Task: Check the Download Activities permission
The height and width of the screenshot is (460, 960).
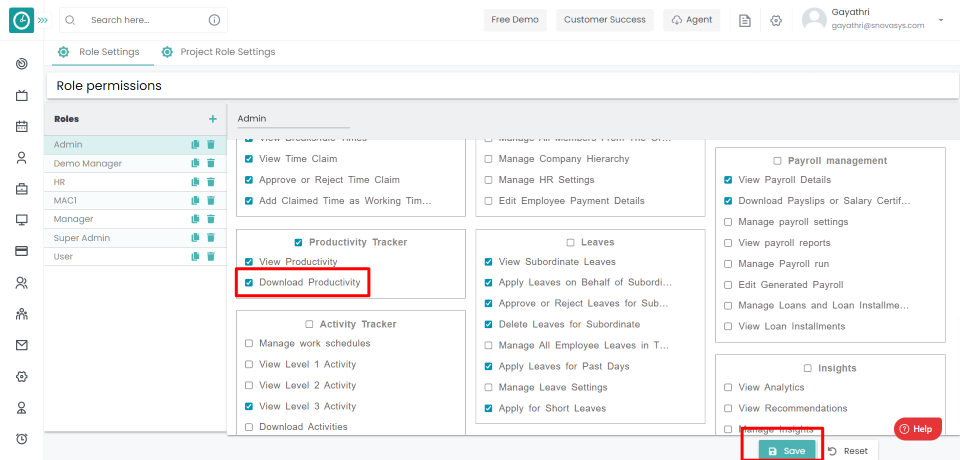Action: pyautogui.click(x=249, y=427)
